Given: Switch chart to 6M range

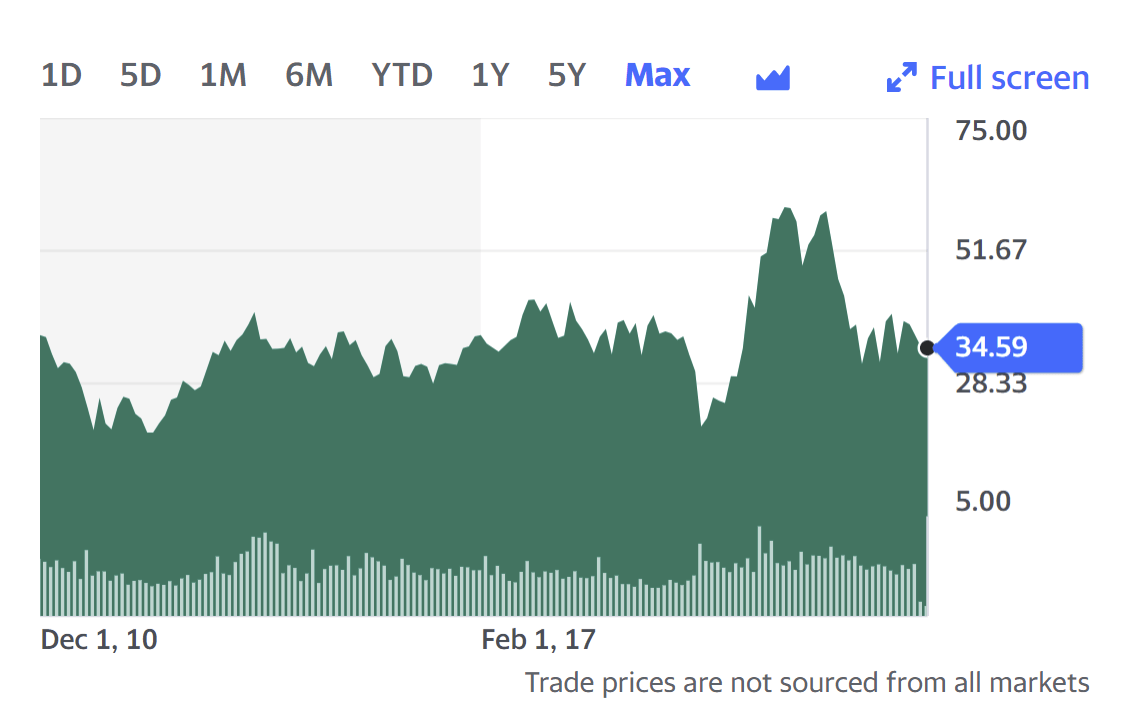Looking at the screenshot, I should pyautogui.click(x=309, y=75).
